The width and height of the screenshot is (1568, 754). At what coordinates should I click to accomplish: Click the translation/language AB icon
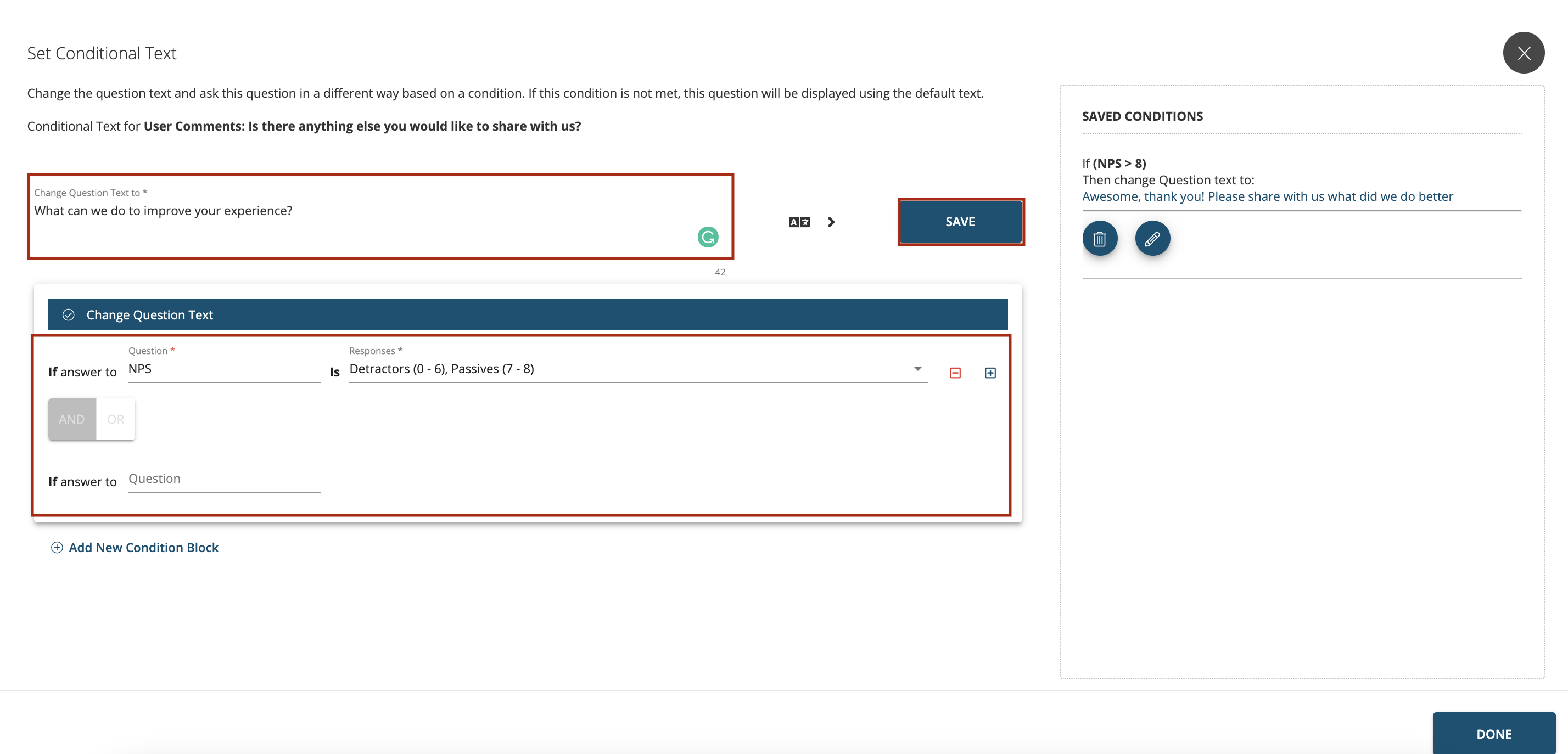pos(799,221)
